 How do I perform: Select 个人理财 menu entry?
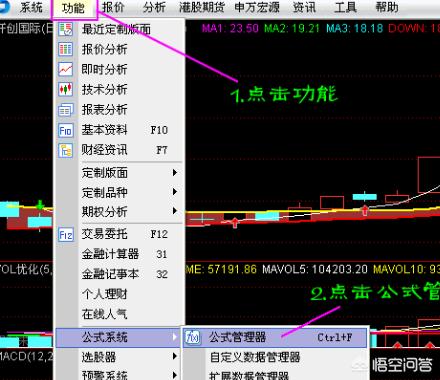(105, 294)
